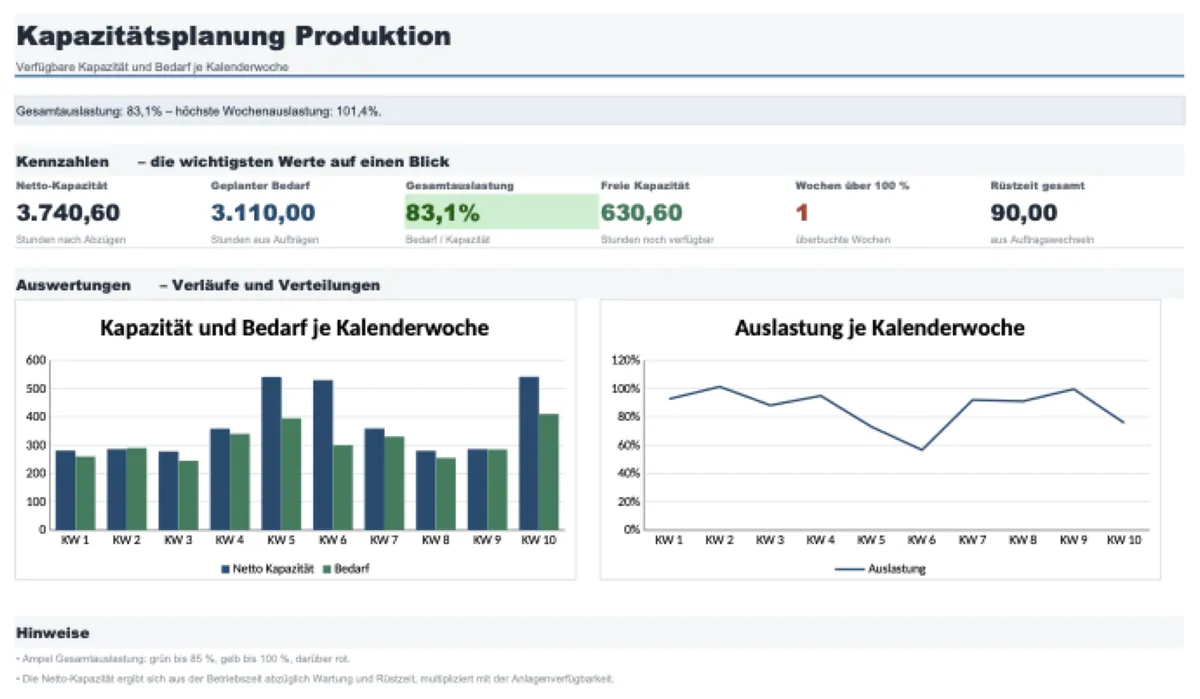Click the 'Auslastung' line chart legend entry
The image size is (1200, 699).
[880, 569]
